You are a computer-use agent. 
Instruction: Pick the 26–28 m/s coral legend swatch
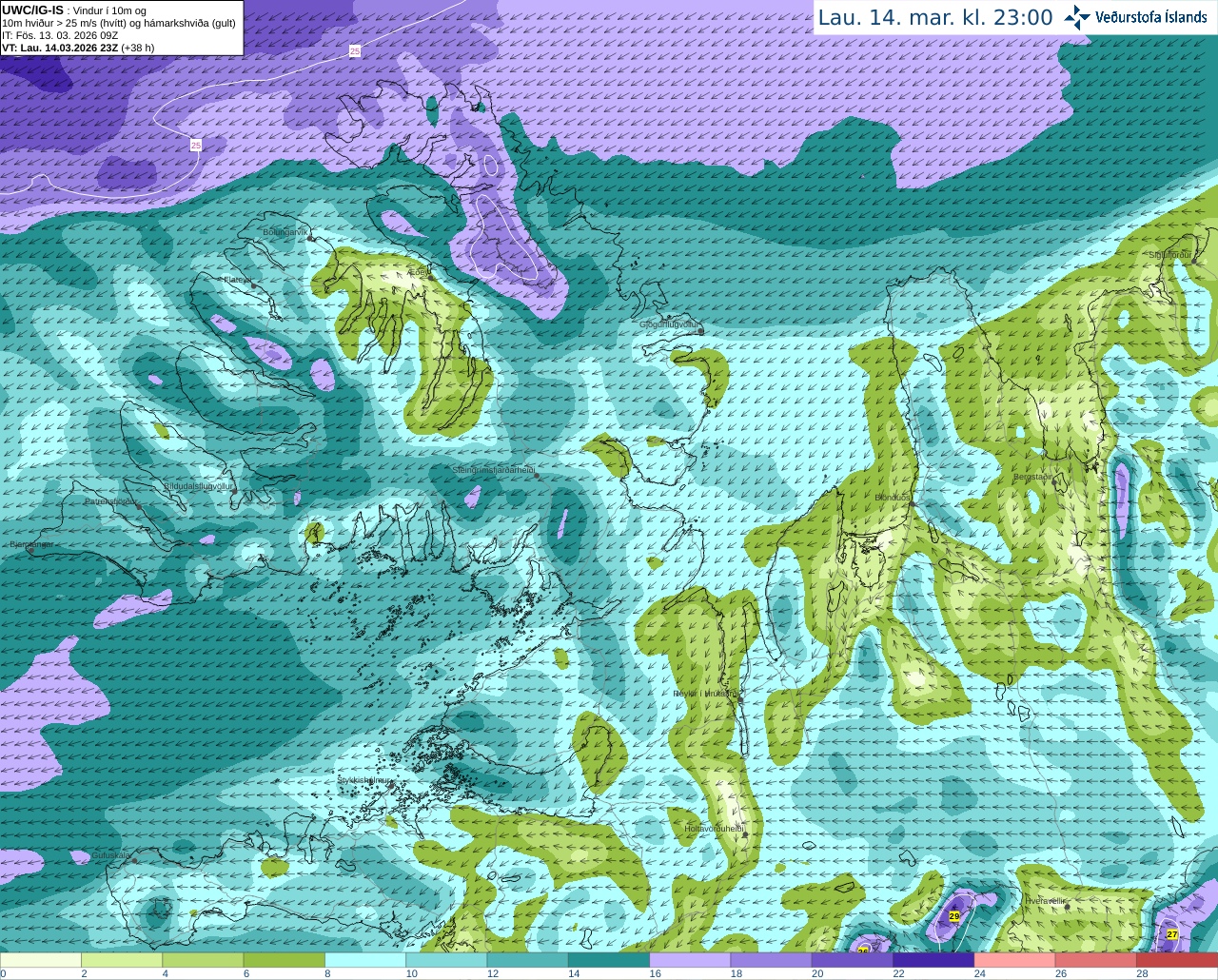1096,960
